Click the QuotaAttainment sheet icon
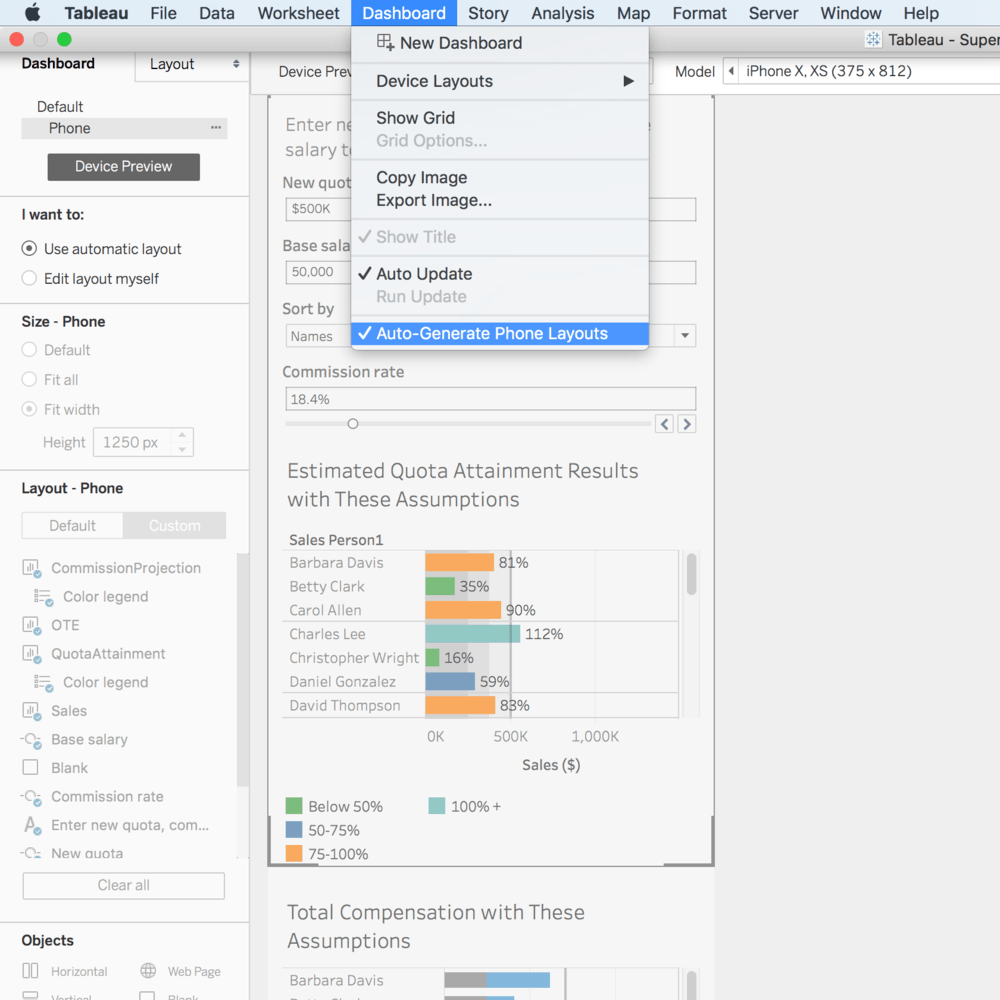Screen dimensions: 1000x1000 (30, 654)
